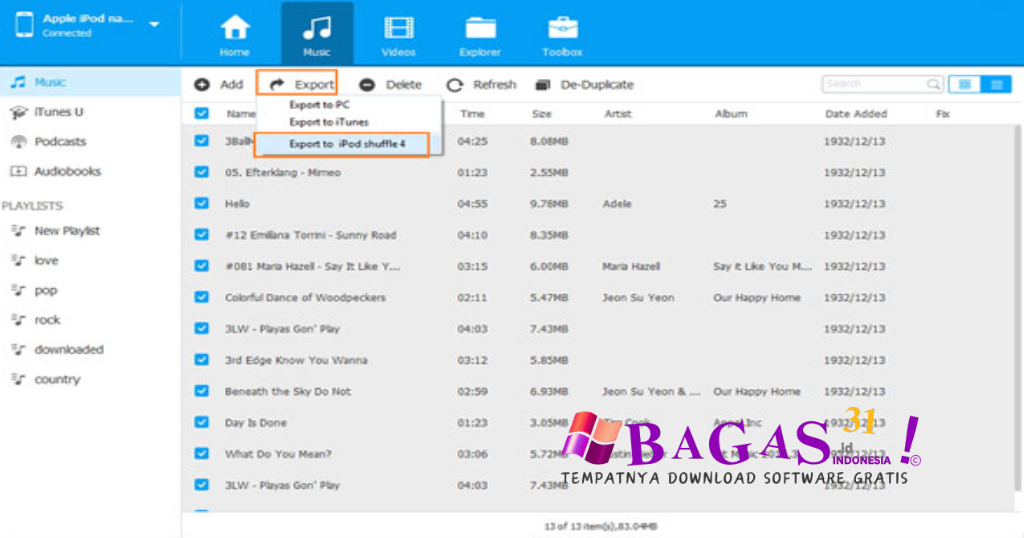Image resolution: width=1024 pixels, height=538 pixels.
Task: Click the De-Duplicate icon
Action: tap(543, 85)
